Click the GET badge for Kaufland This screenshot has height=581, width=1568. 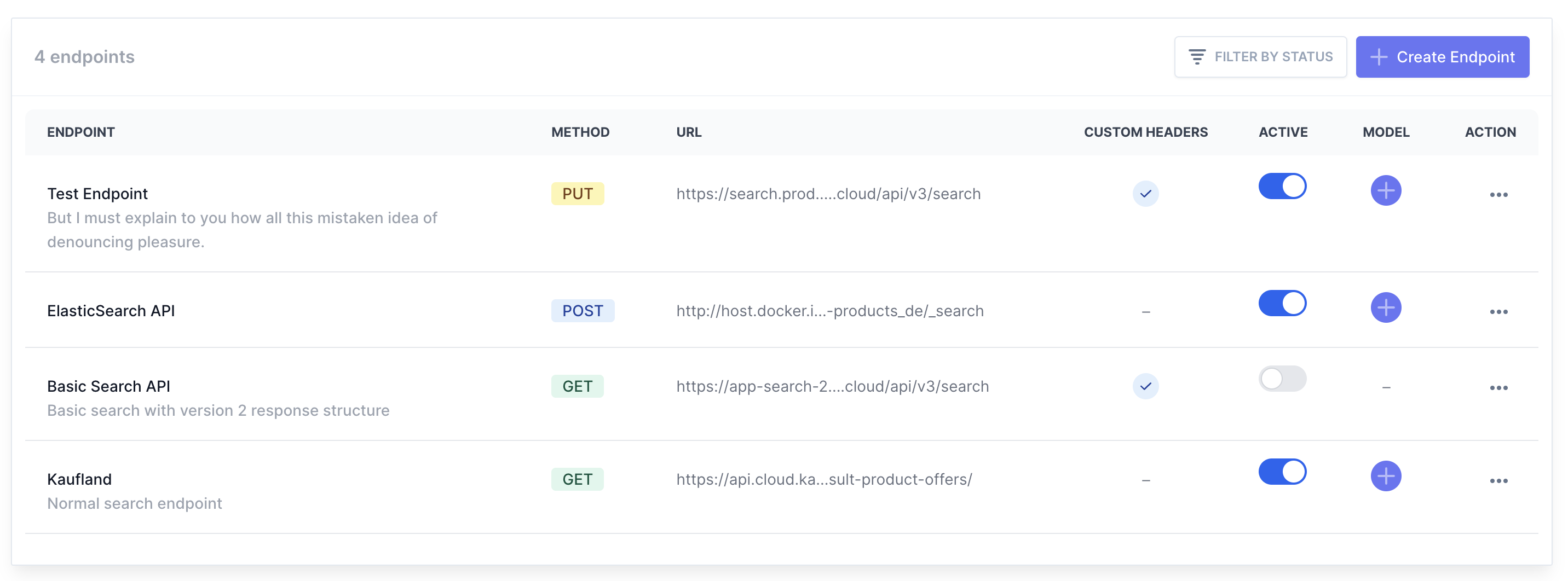pos(577,479)
